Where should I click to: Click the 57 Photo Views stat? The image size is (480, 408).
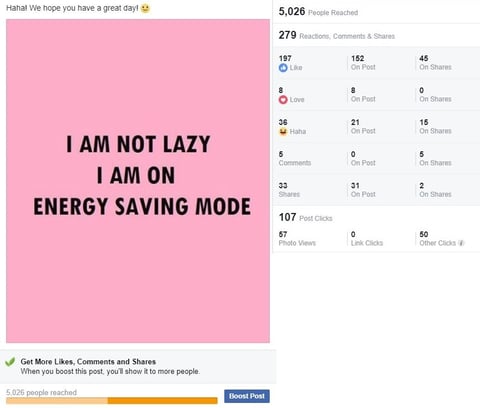point(297,239)
